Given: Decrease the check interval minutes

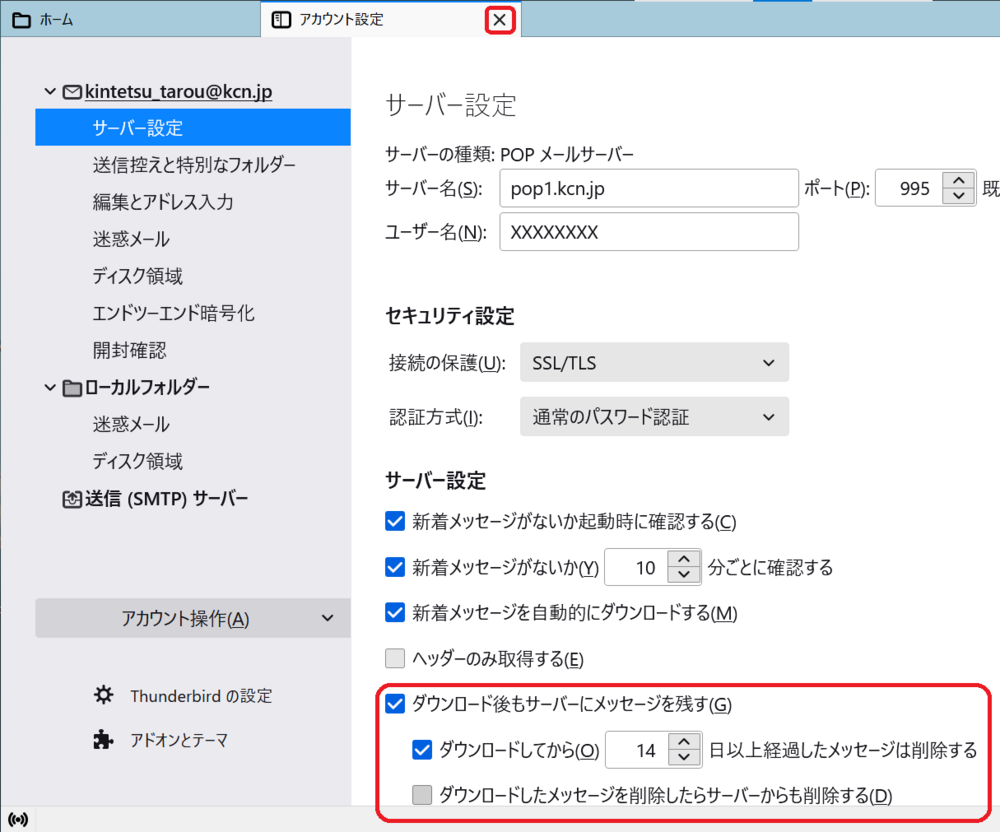Looking at the screenshot, I should [x=684, y=575].
